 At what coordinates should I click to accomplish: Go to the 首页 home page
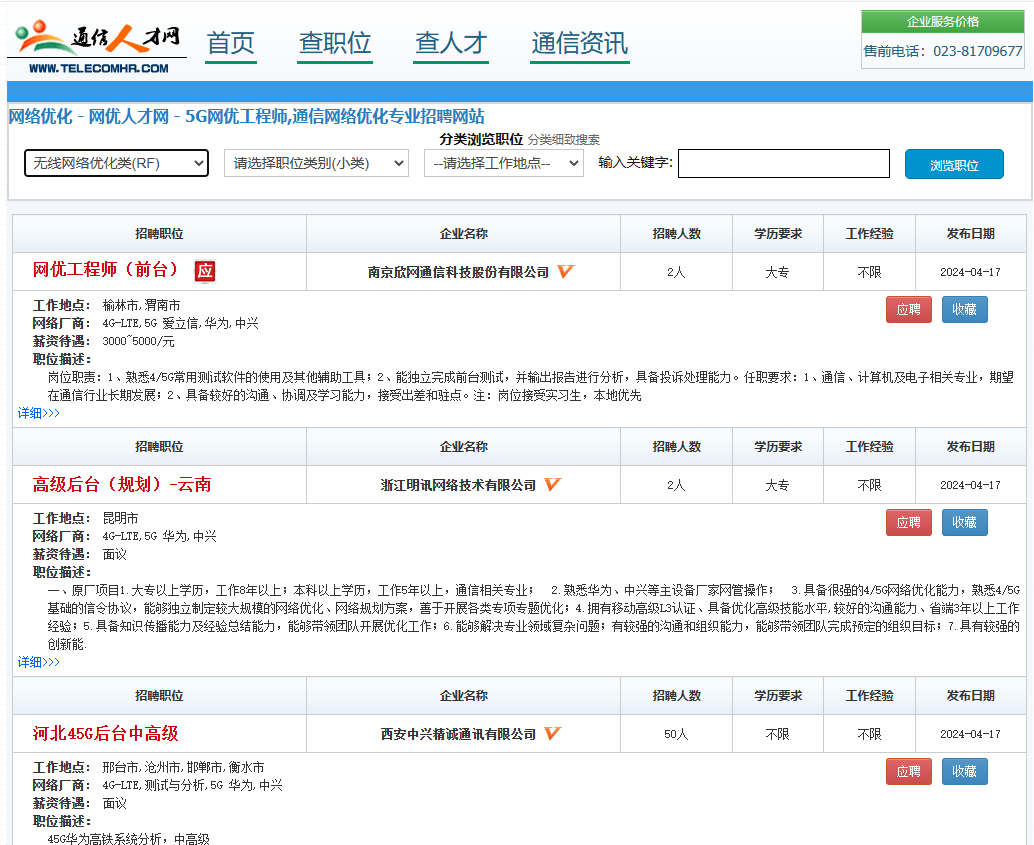click(x=230, y=44)
